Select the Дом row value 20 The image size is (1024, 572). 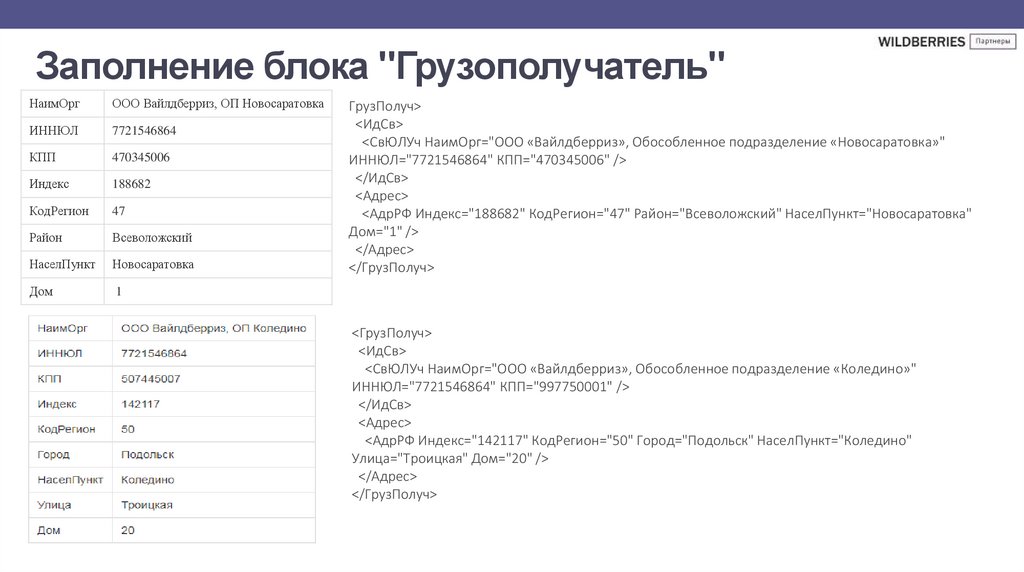[x=128, y=530]
